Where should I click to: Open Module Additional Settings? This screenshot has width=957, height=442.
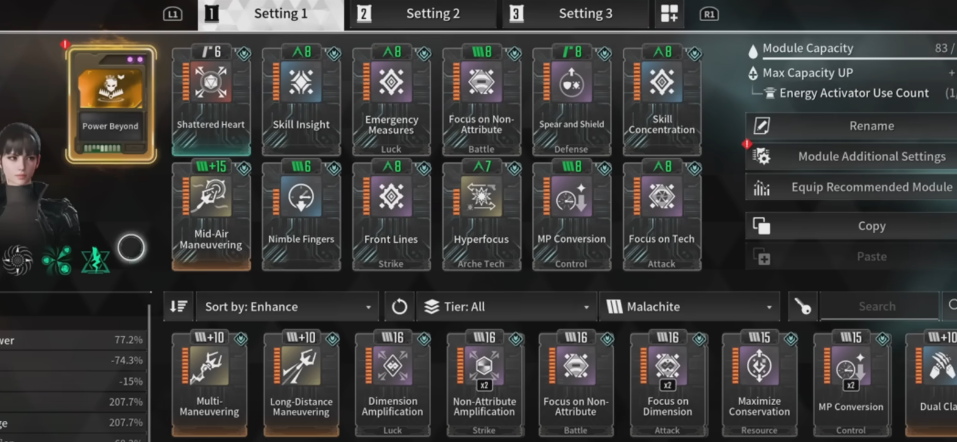point(851,156)
